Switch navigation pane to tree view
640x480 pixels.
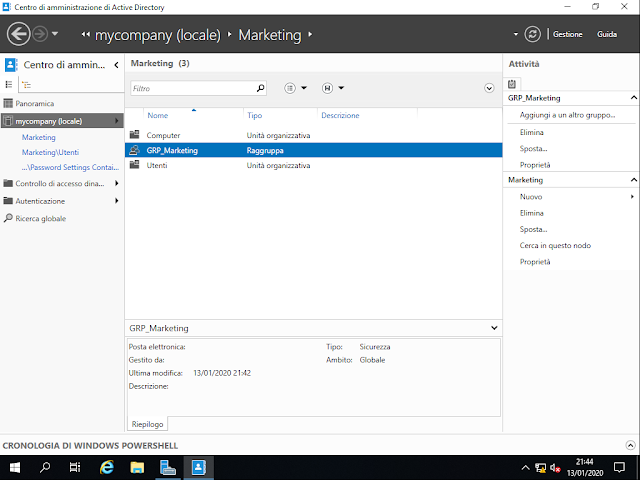[27, 85]
